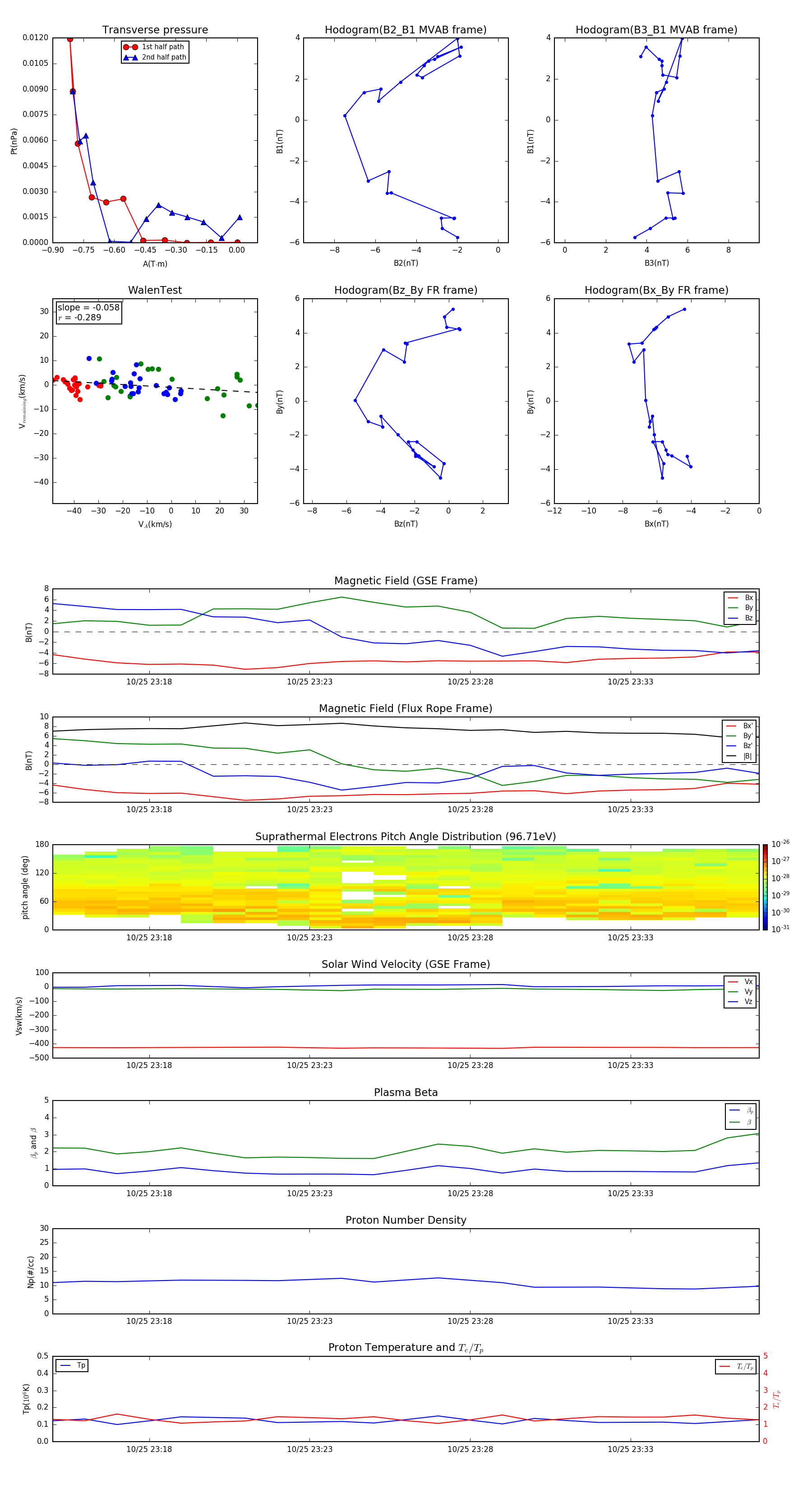Click the V_remaining(km/s) y-axis label
The height and width of the screenshot is (1489, 812).
[x=23, y=401]
